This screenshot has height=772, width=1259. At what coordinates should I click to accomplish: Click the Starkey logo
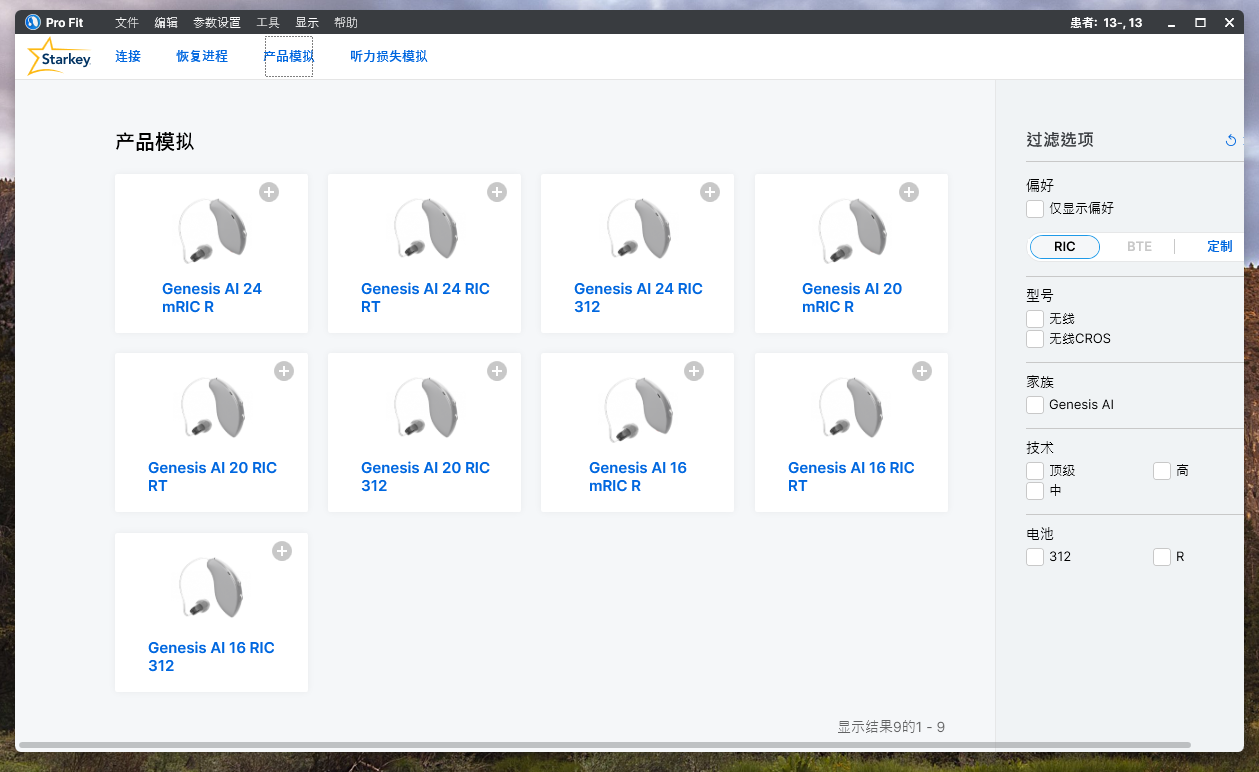pyautogui.click(x=59, y=57)
